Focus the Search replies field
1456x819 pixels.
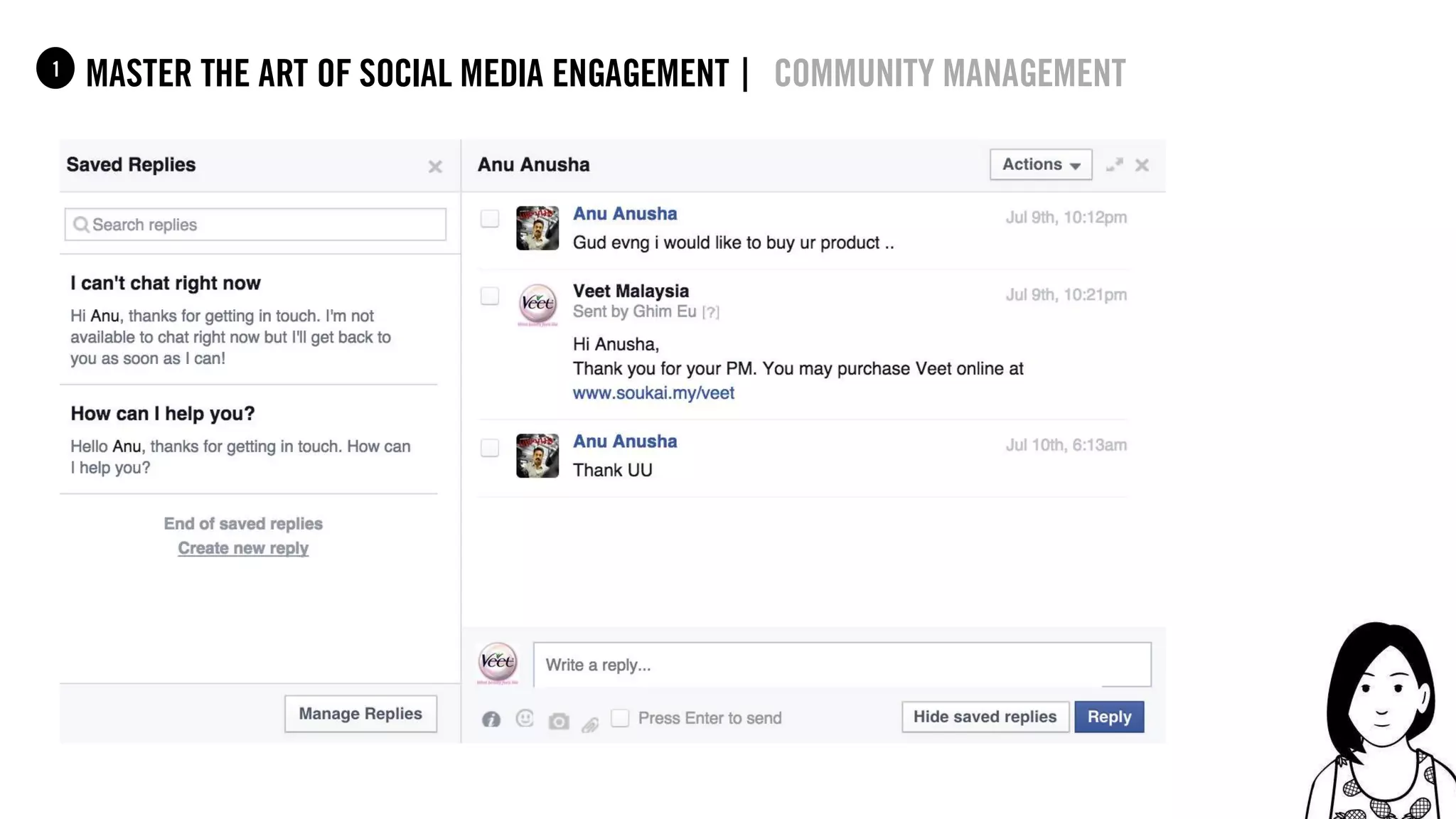(255, 225)
